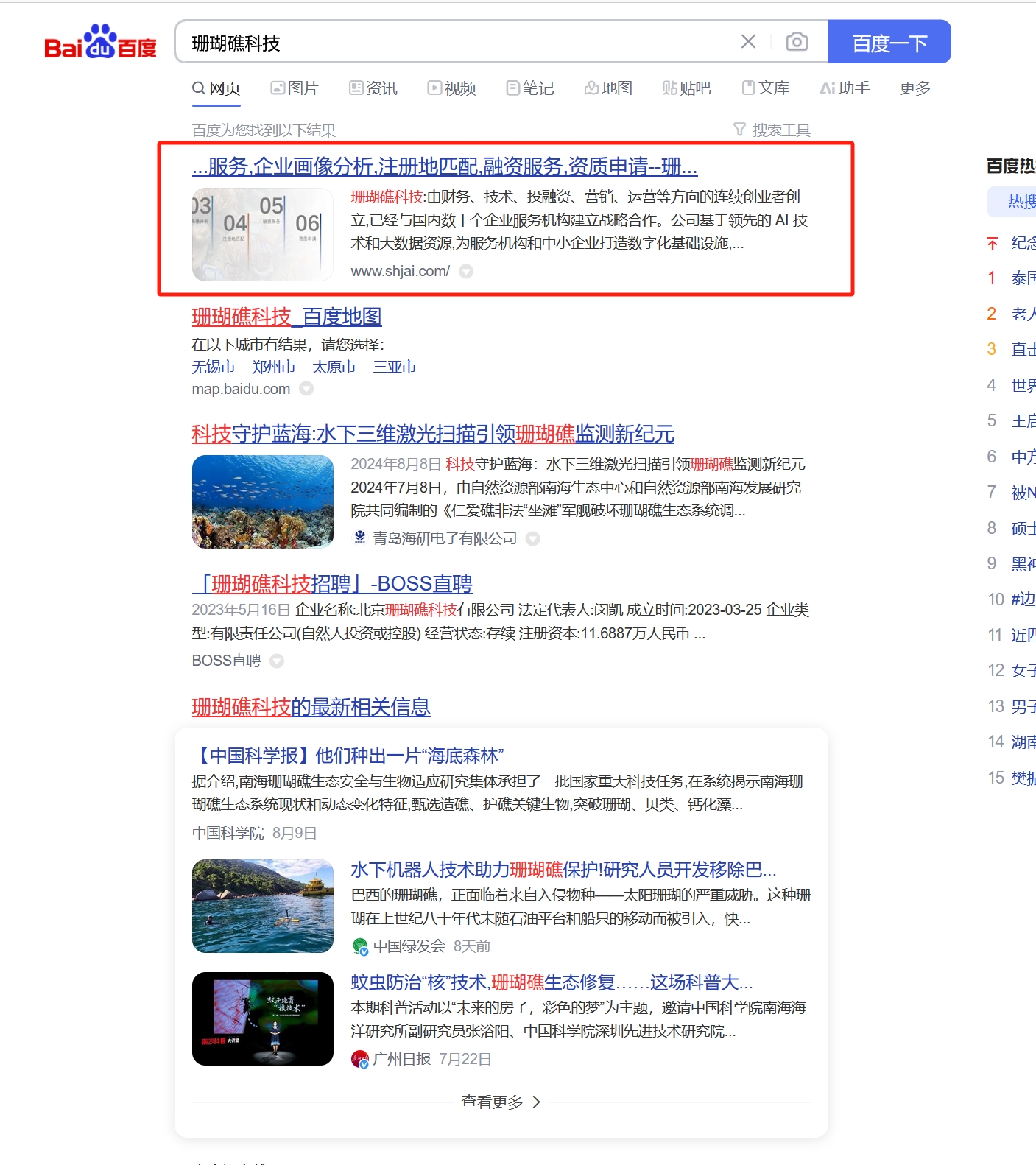Expand dropdown icon next to www.shjai.com/
Image resolution: width=1036 pixels, height=1165 pixels.
(x=466, y=272)
